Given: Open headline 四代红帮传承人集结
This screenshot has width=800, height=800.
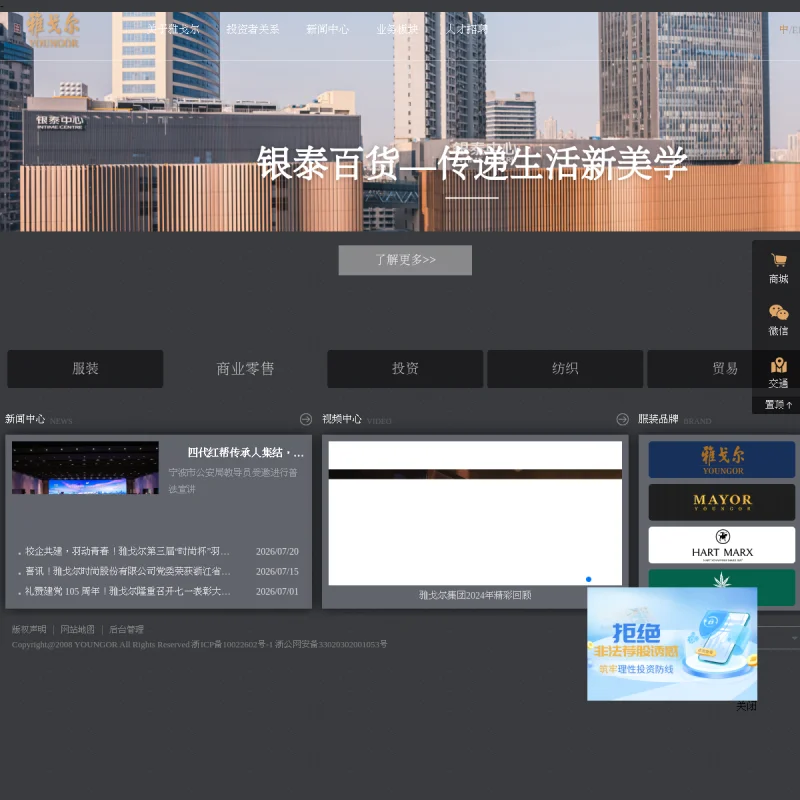Looking at the screenshot, I should (245, 453).
